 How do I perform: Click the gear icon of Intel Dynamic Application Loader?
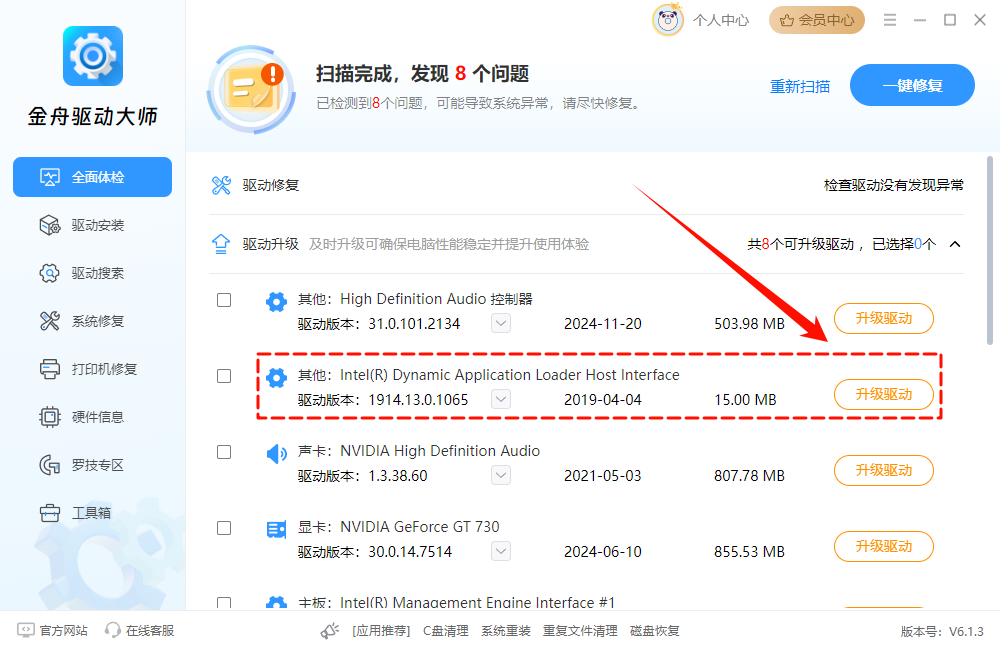click(276, 377)
